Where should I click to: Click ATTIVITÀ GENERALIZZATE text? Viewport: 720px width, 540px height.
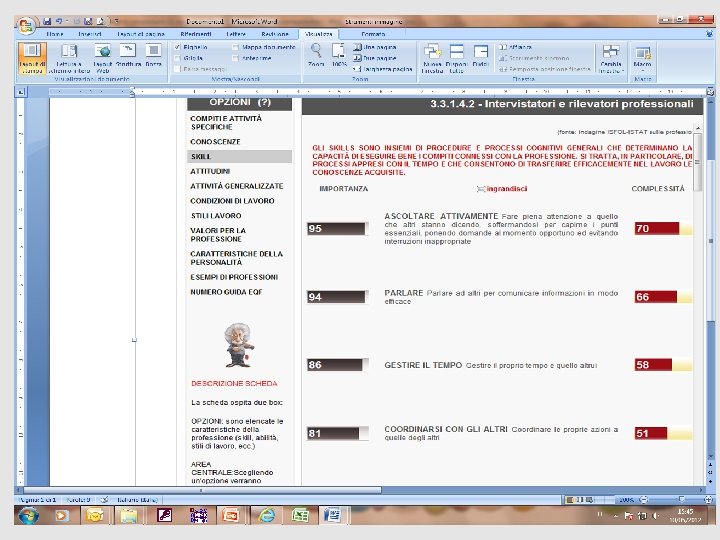tap(237, 186)
